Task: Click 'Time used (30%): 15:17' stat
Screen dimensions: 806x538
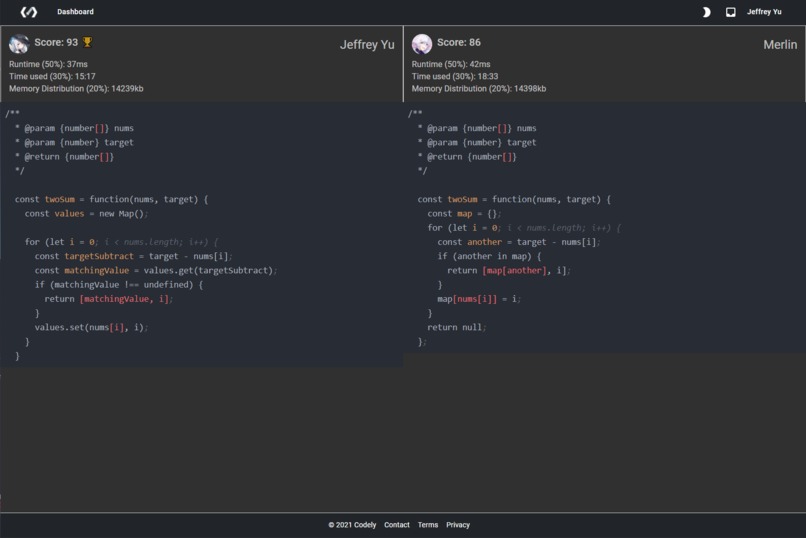Action: tap(52, 77)
